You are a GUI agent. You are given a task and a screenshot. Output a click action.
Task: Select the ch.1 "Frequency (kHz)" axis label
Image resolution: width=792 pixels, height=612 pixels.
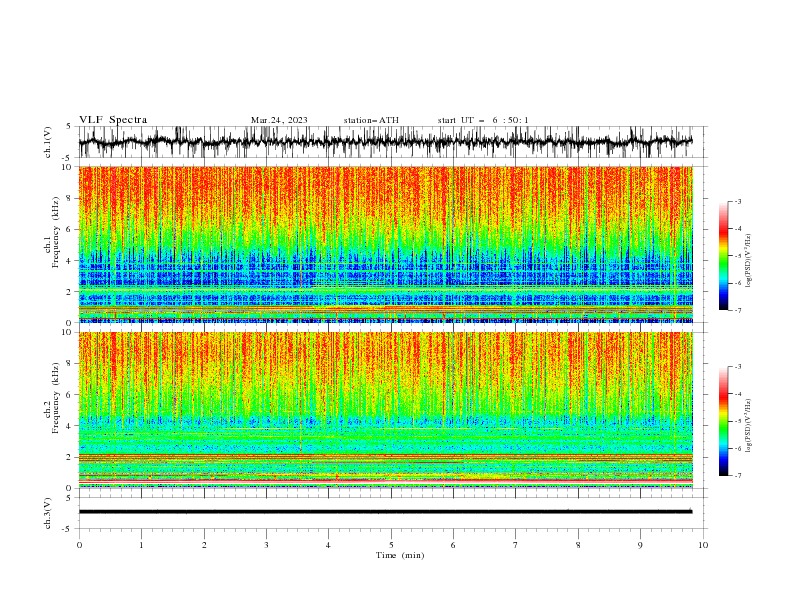(55, 233)
